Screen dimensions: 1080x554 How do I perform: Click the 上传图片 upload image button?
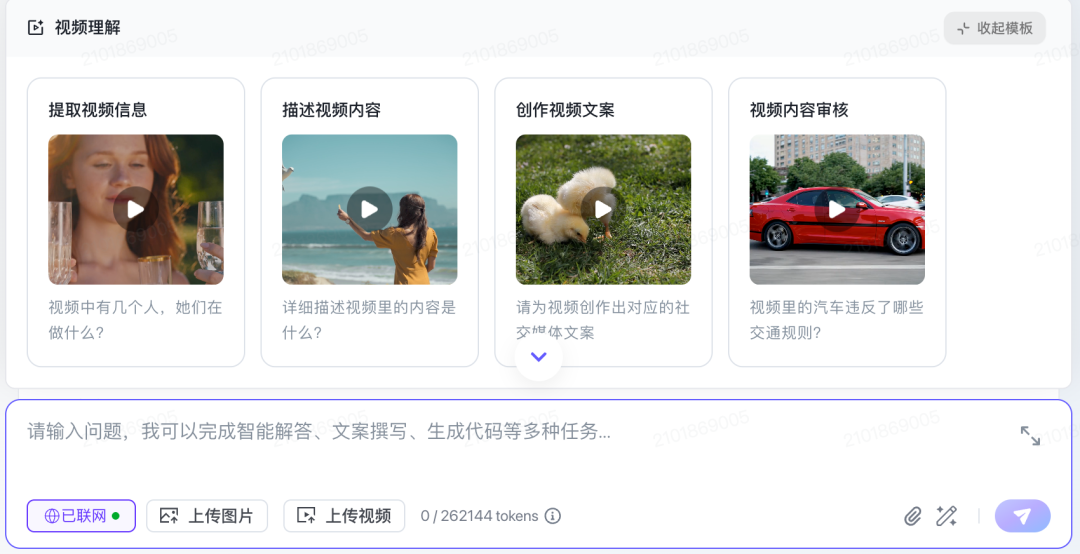coord(207,515)
